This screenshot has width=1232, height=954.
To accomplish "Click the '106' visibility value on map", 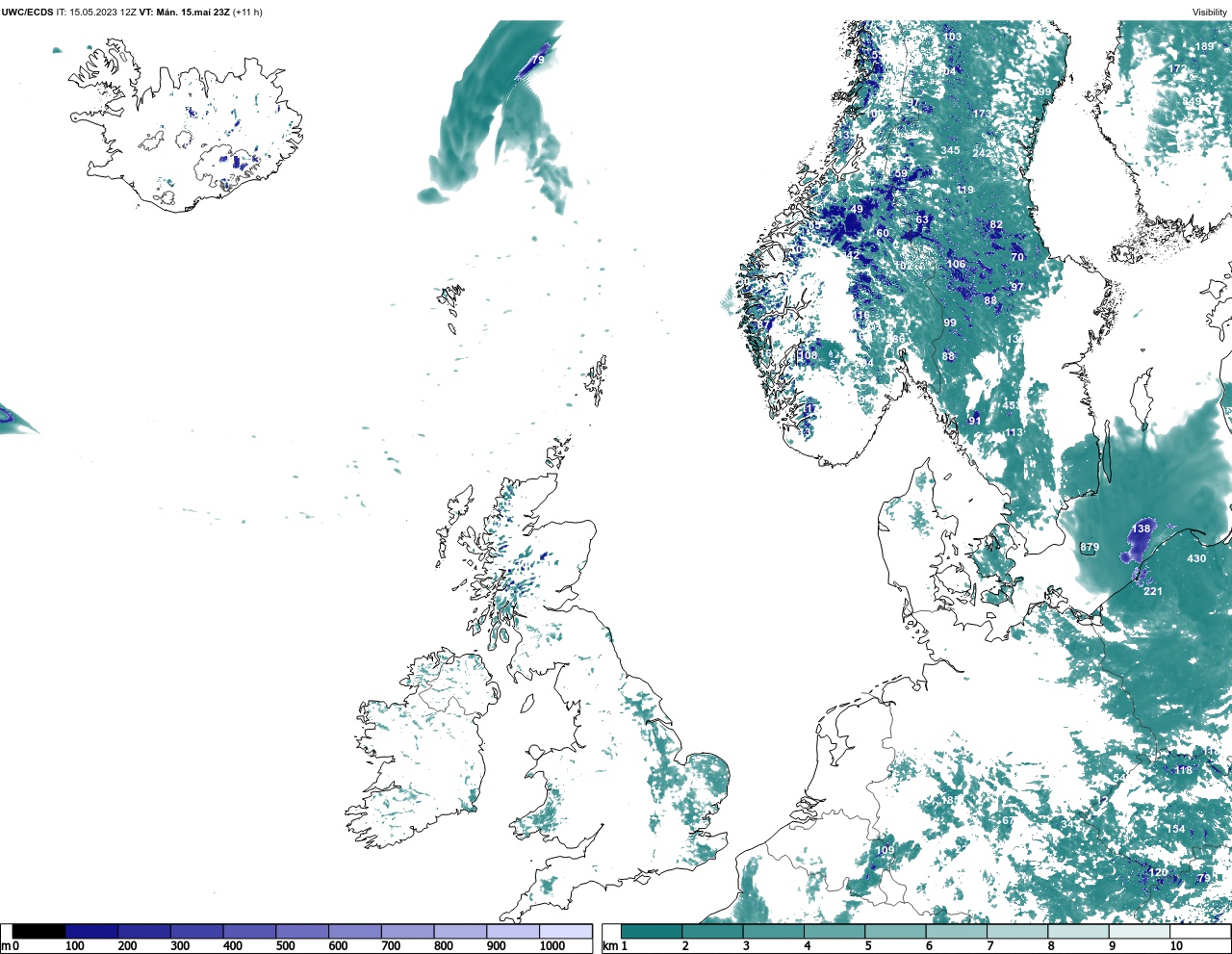I will pos(956,264).
